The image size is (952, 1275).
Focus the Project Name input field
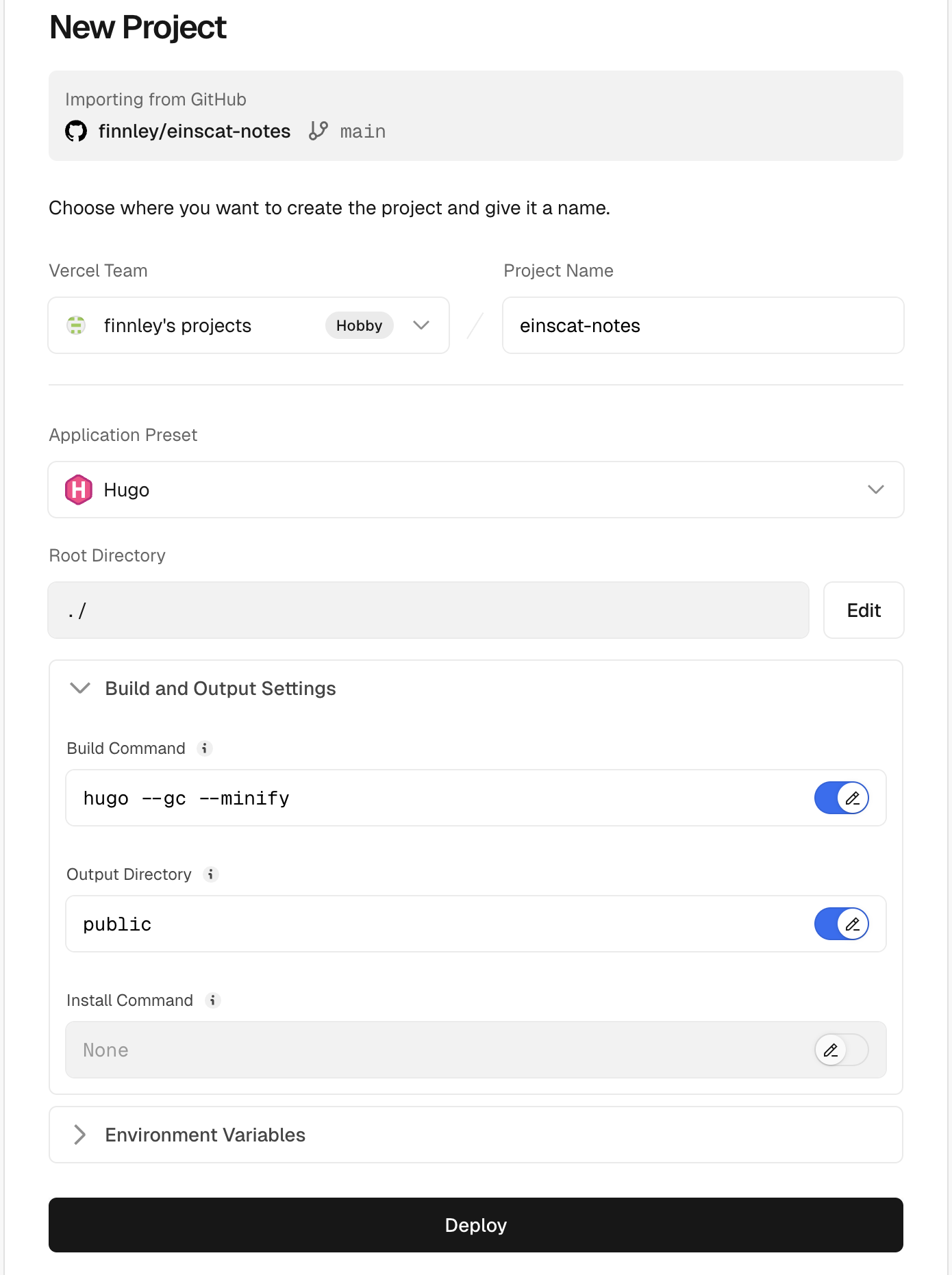703,325
